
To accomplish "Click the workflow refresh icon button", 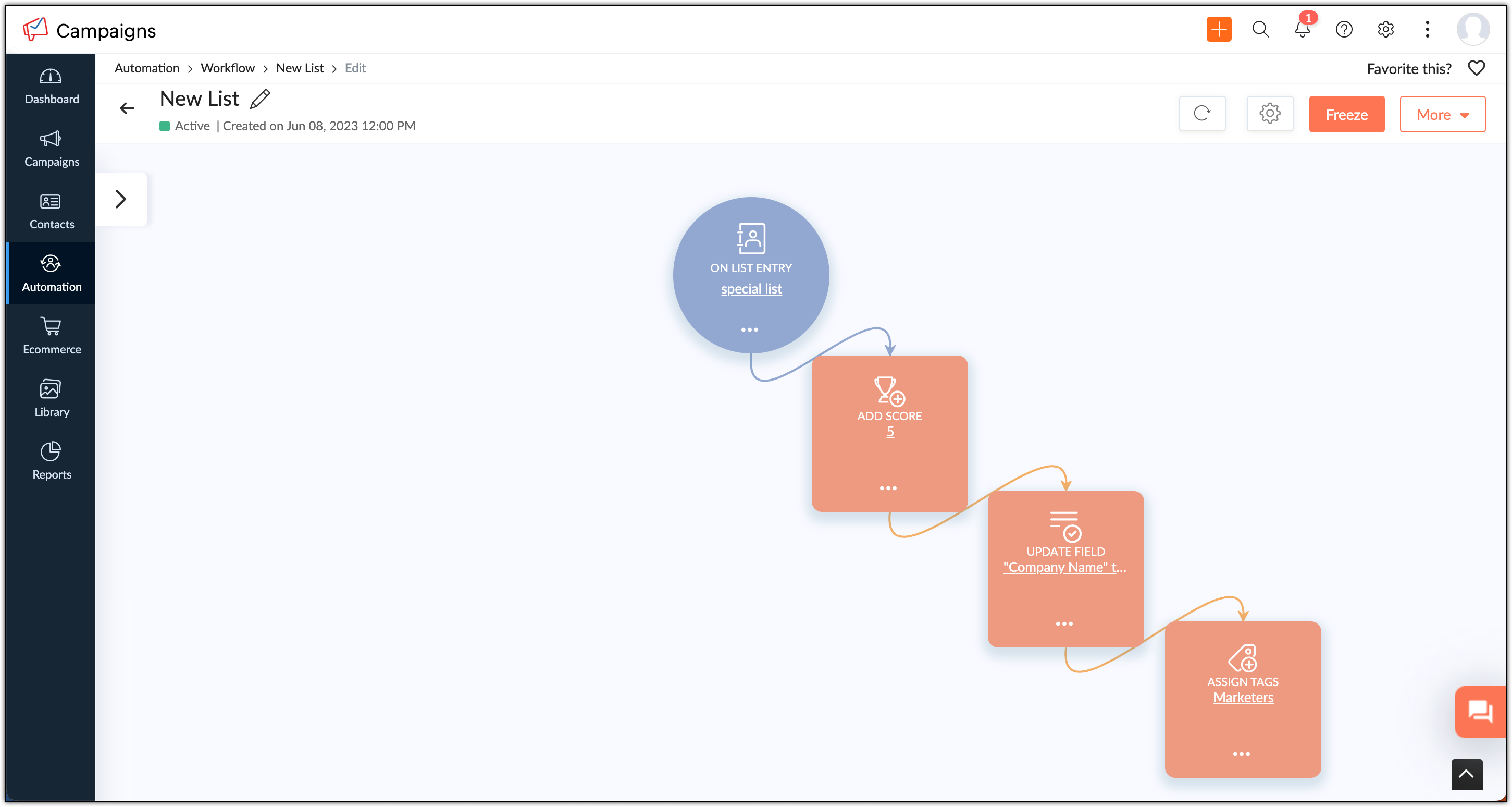I will point(1201,113).
